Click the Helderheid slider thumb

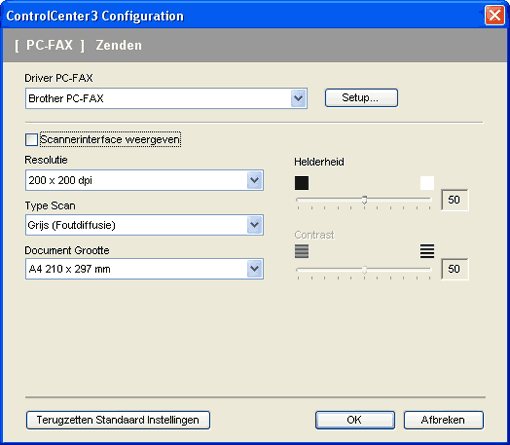click(x=364, y=200)
